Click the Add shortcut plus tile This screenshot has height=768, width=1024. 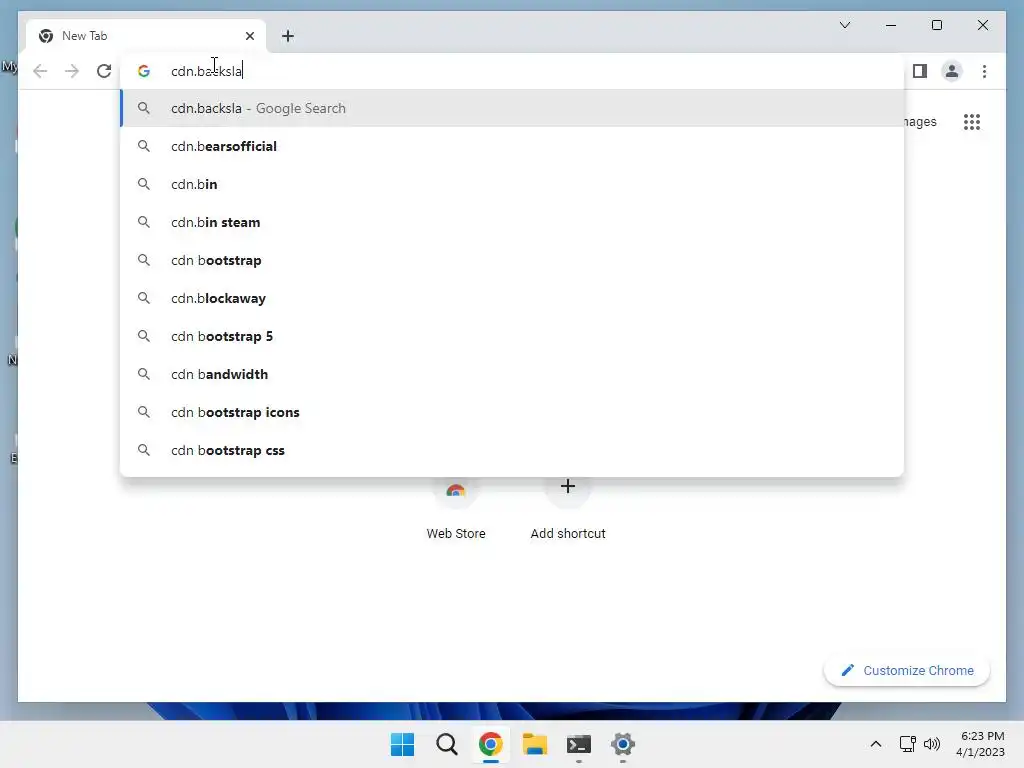click(568, 511)
